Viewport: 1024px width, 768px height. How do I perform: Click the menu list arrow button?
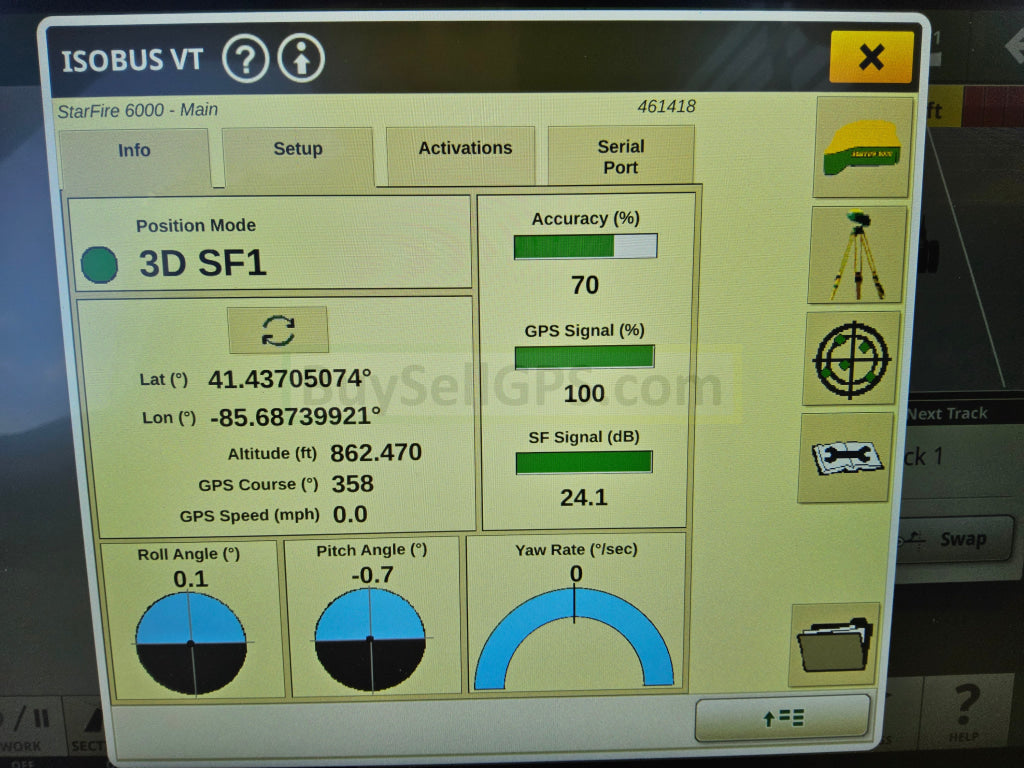782,718
